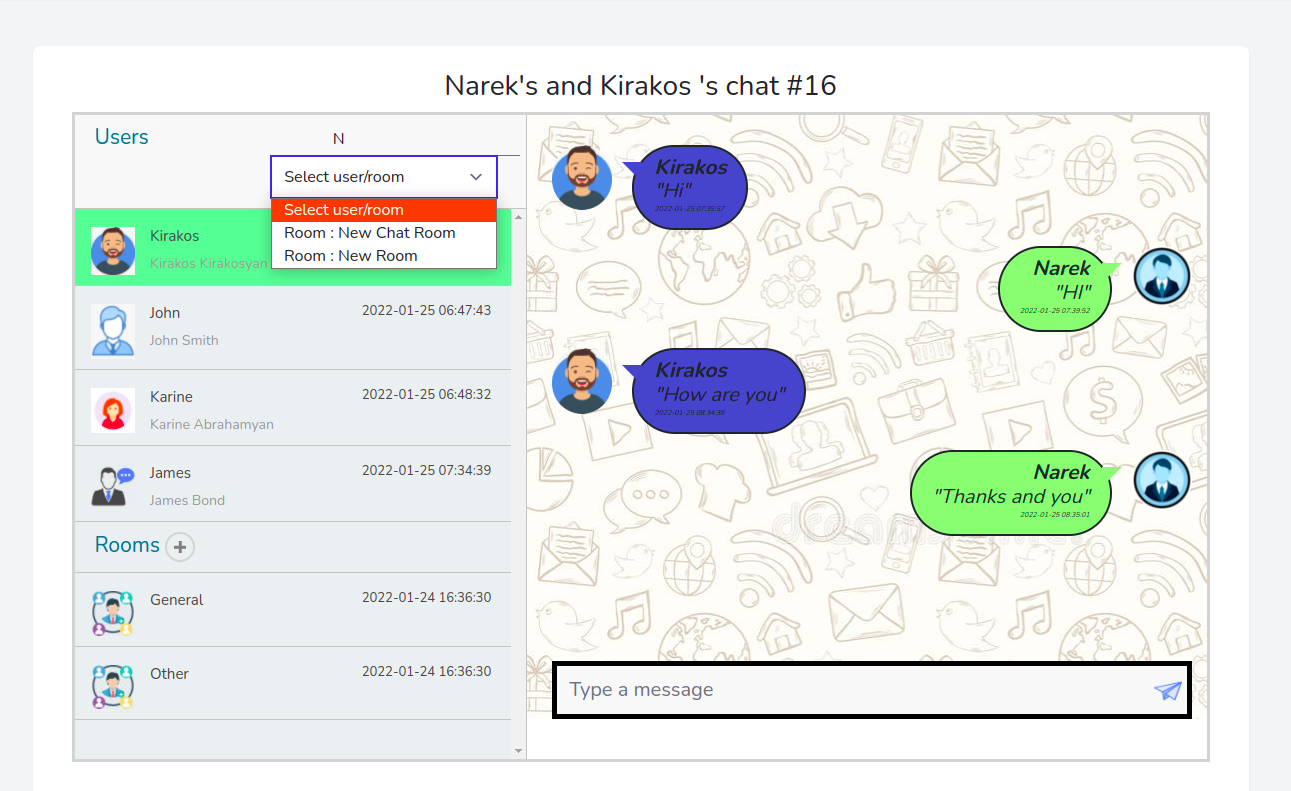Click "Thanks and you" message bubble

coord(1013,493)
